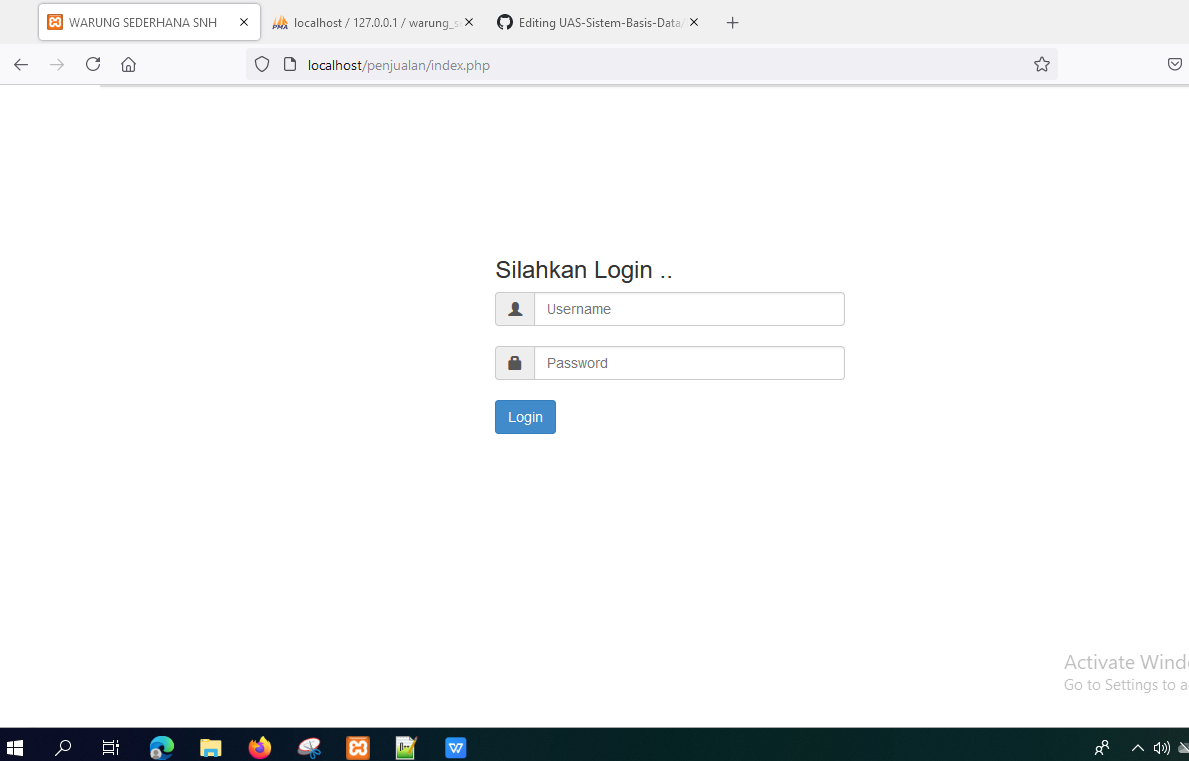This screenshot has height=761, width=1189.
Task: Open a new browser tab
Action: [x=732, y=22]
